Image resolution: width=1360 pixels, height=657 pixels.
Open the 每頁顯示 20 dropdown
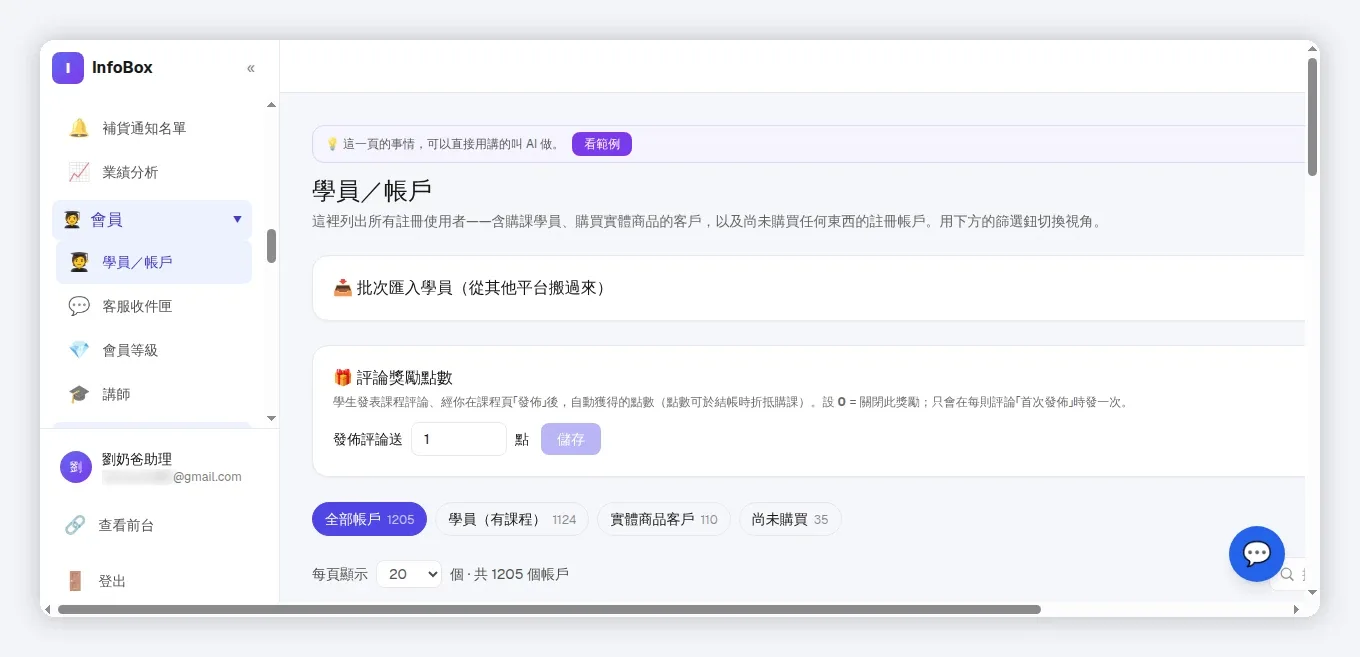pos(409,574)
